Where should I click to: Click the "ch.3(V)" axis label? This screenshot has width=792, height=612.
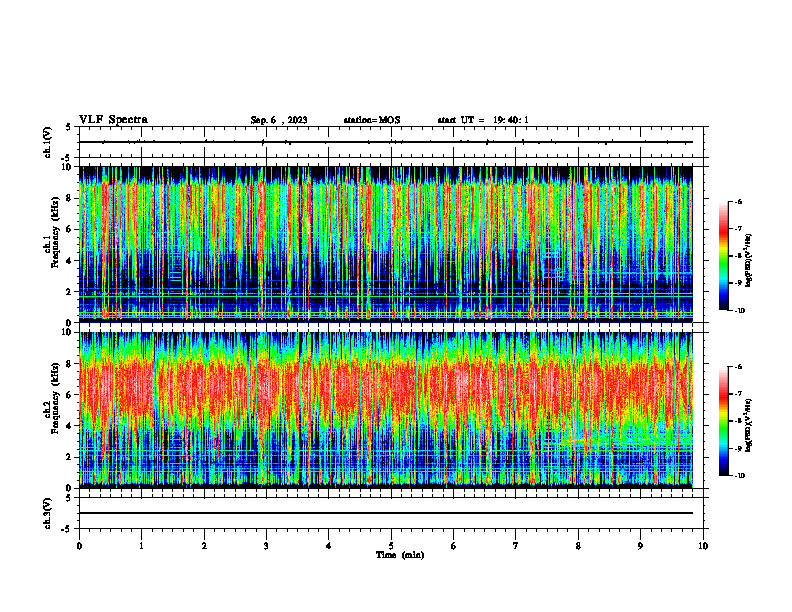[48, 513]
